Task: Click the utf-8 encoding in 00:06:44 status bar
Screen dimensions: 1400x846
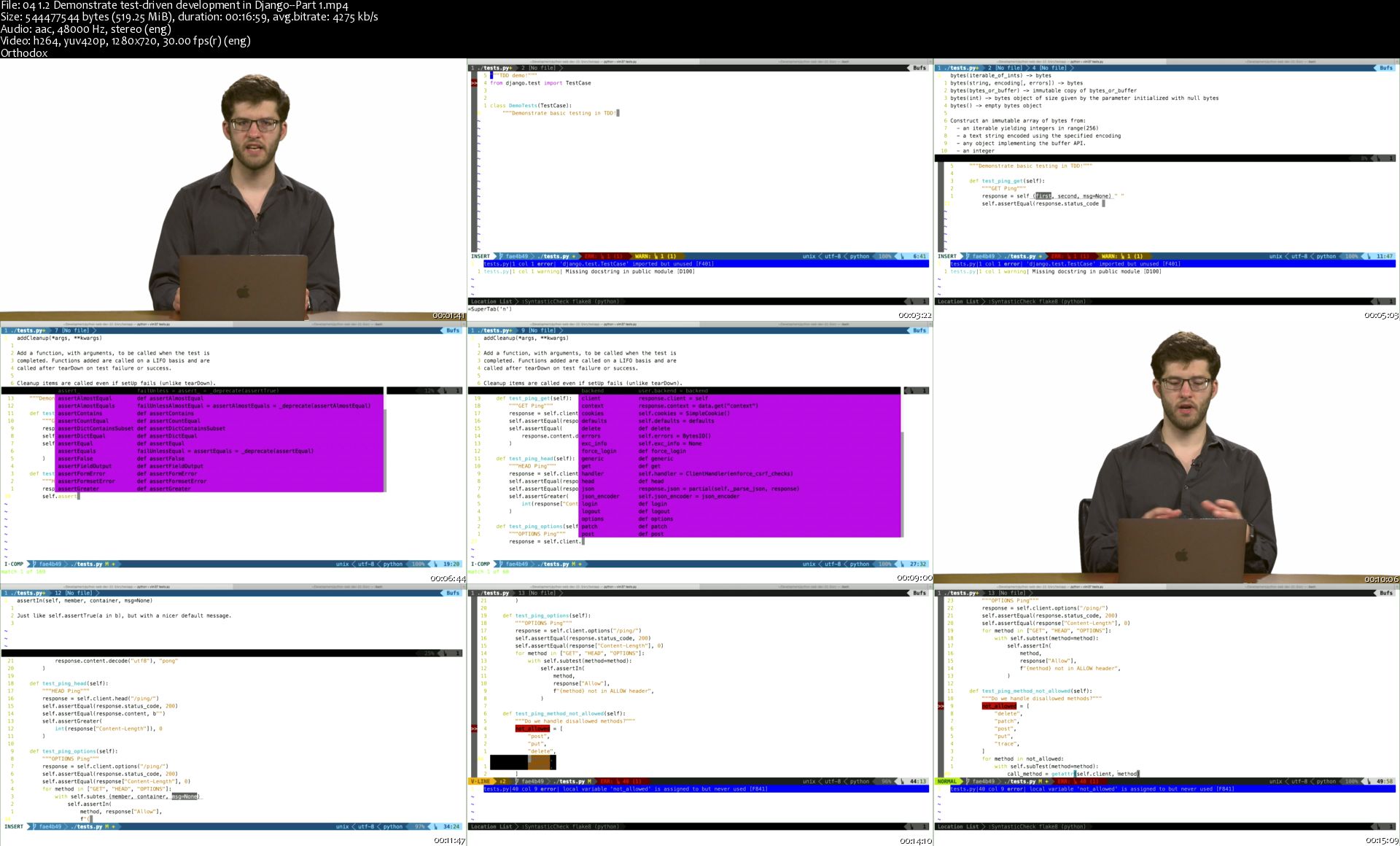Action: (x=365, y=564)
